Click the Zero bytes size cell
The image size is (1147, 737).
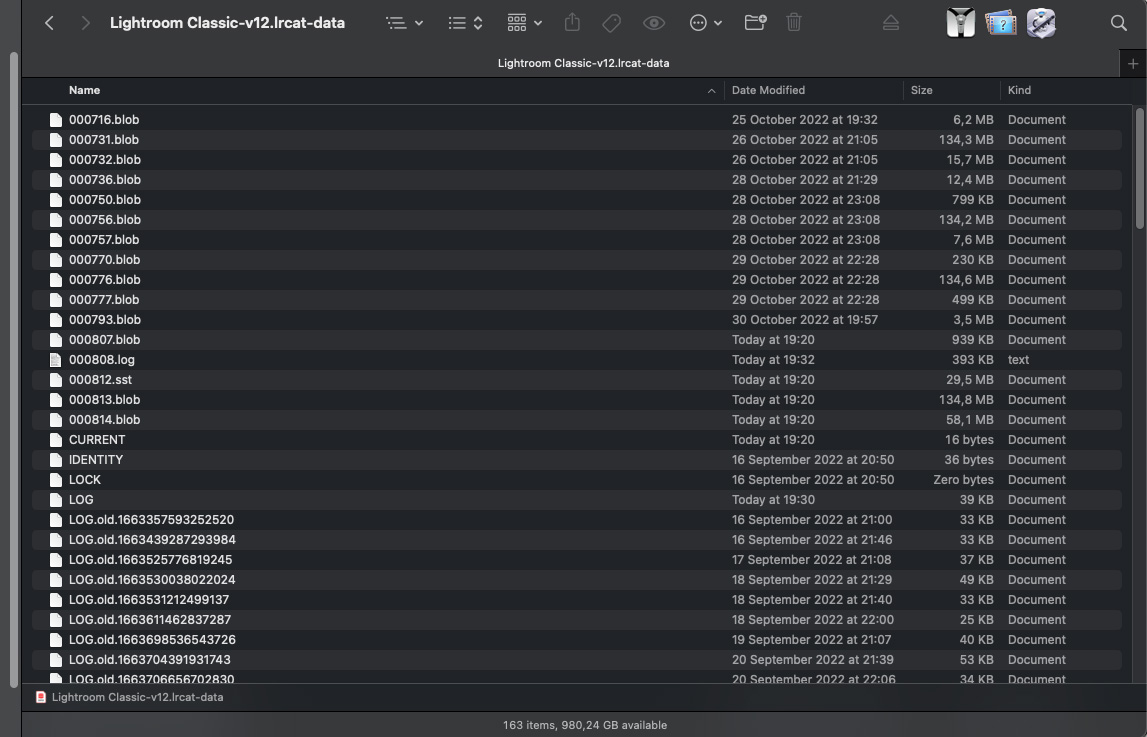(963, 480)
